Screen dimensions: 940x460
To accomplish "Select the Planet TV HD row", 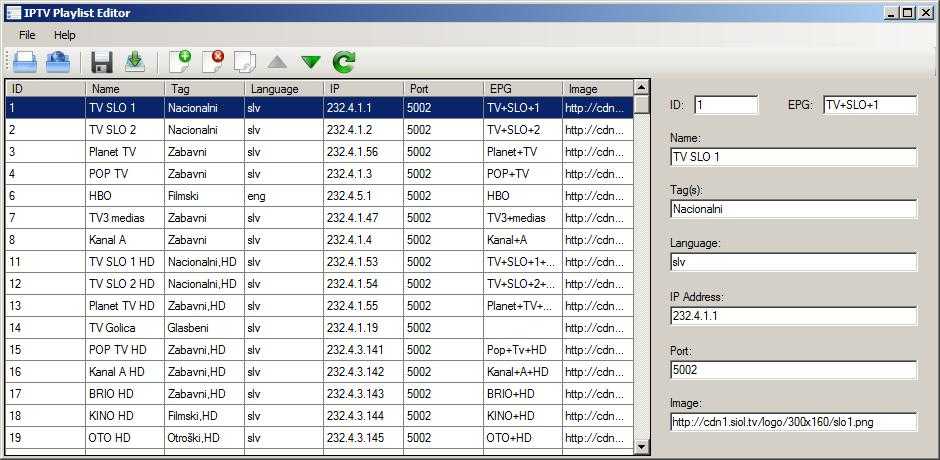I will pos(320,306).
